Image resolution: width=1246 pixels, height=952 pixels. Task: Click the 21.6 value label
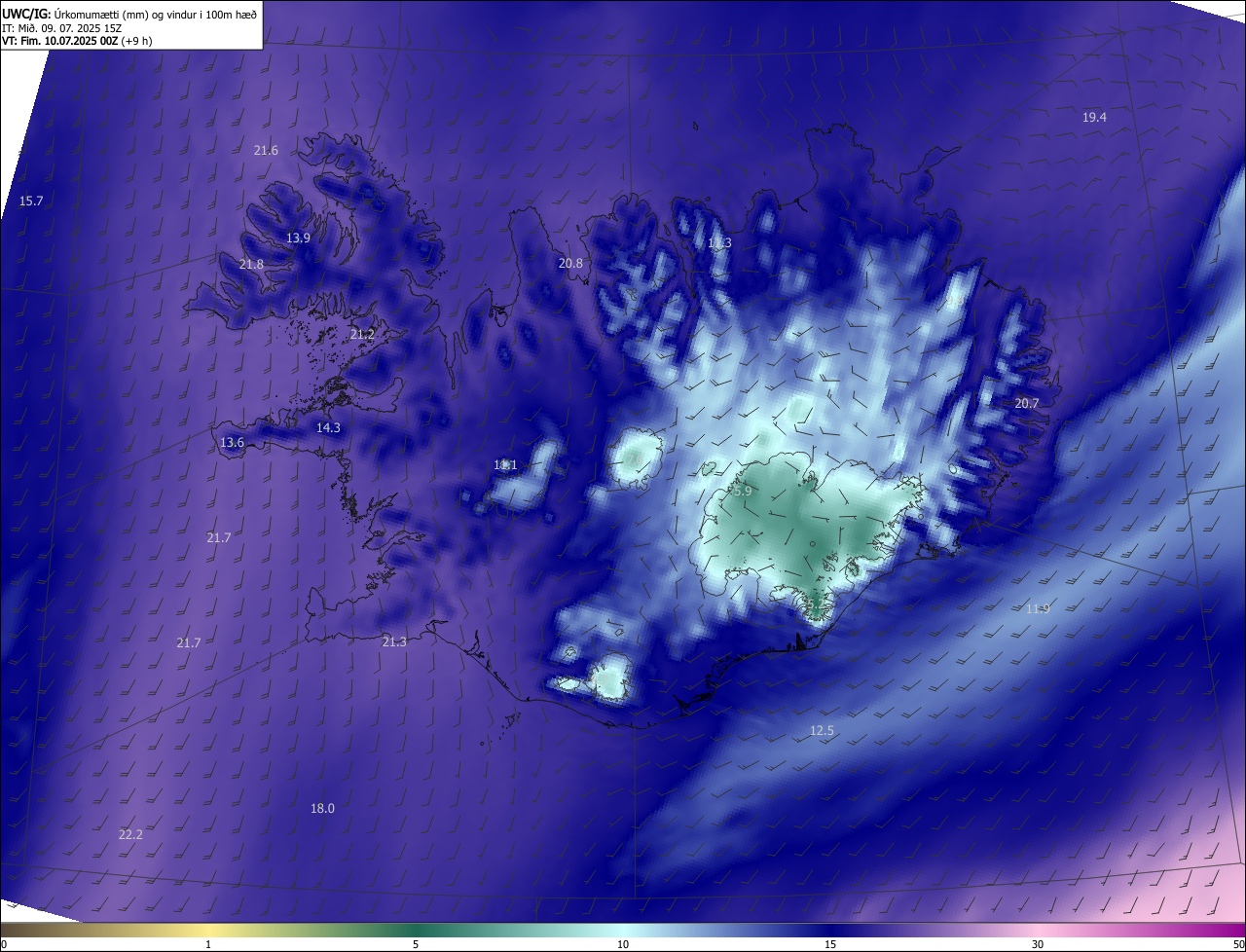pyautogui.click(x=266, y=150)
